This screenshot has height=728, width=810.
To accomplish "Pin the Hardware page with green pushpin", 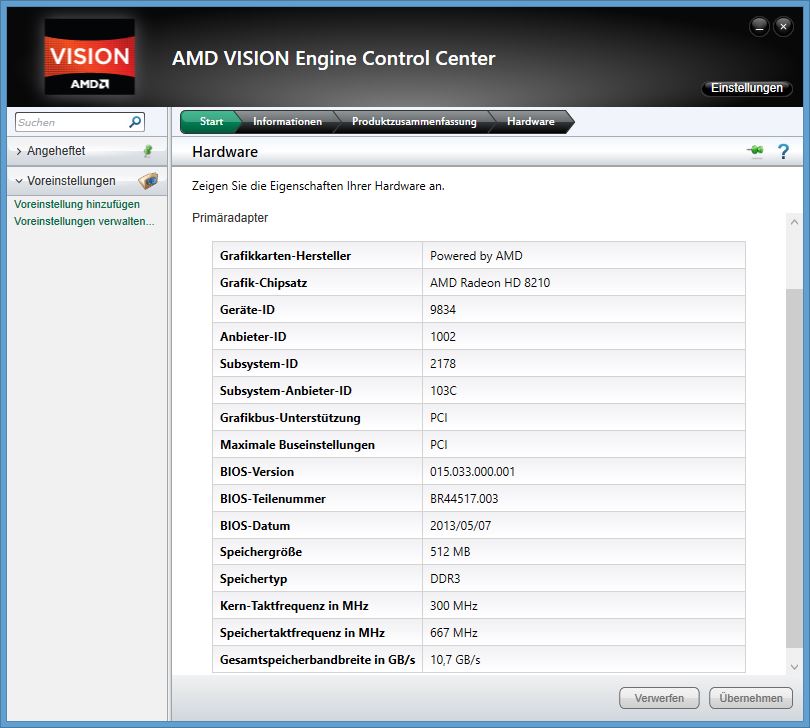I will (x=755, y=151).
